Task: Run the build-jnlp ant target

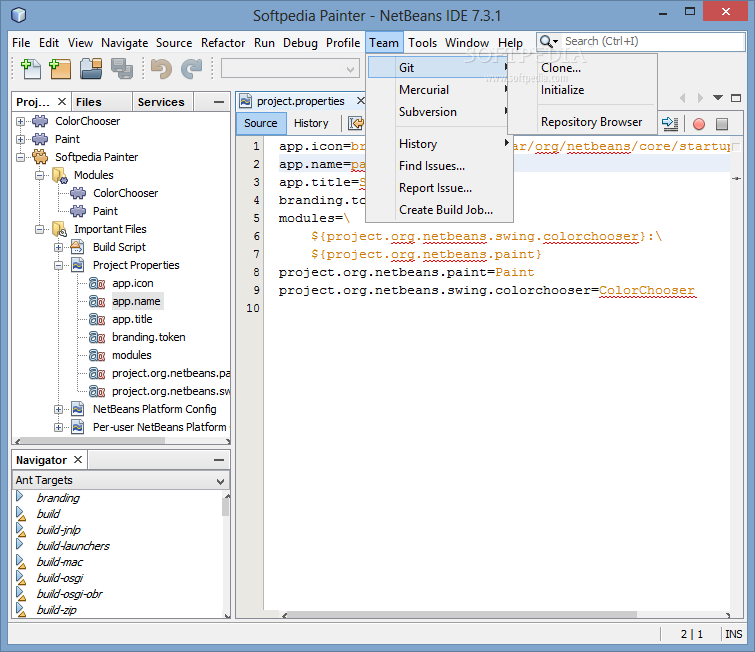Action: pos(59,530)
